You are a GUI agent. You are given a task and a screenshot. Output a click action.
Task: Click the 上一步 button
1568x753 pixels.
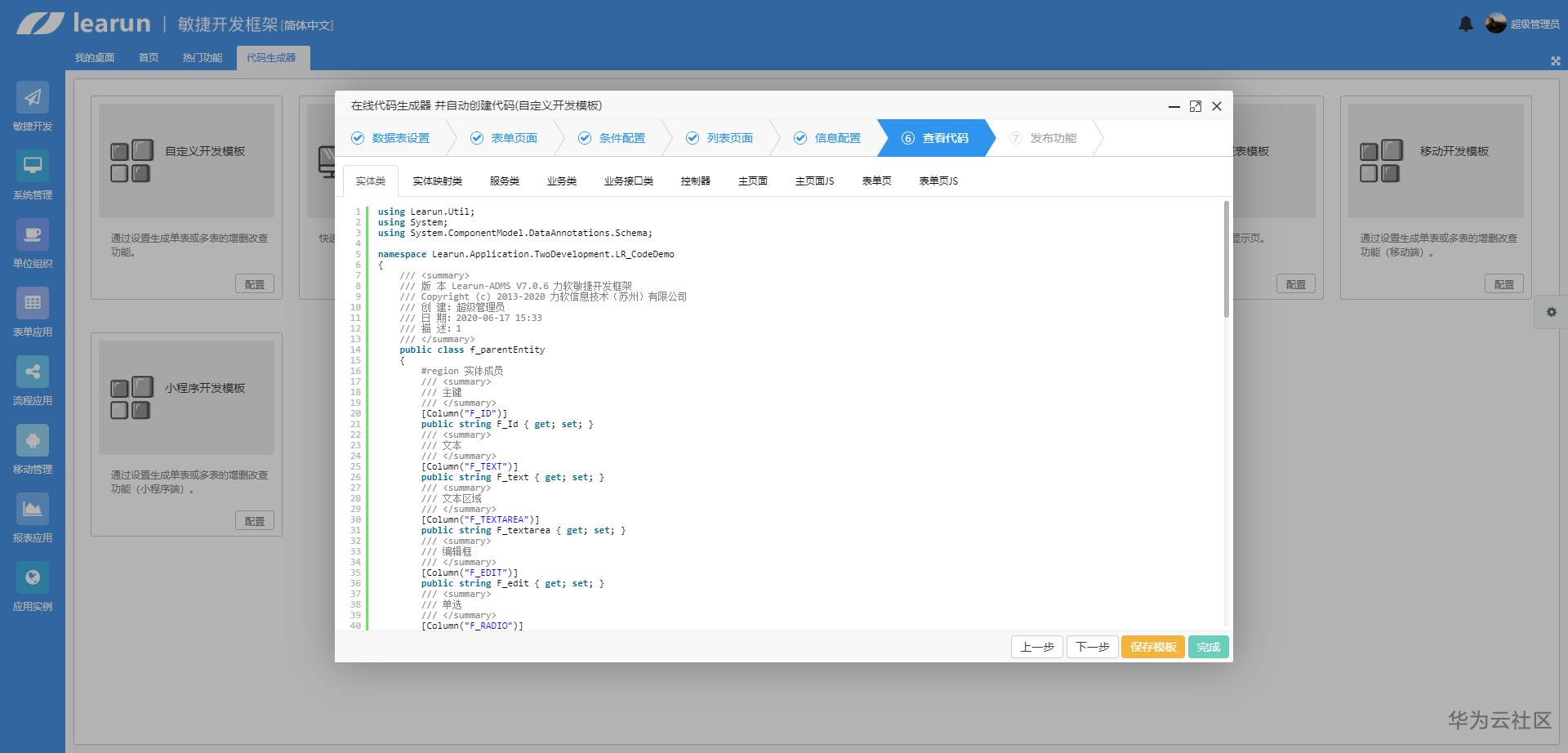1037,647
